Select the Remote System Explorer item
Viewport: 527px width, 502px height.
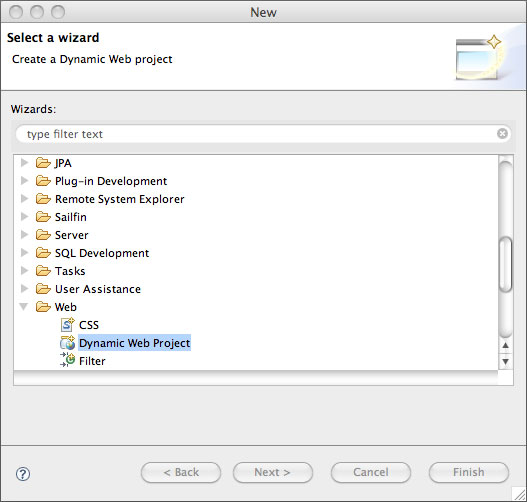[120, 199]
